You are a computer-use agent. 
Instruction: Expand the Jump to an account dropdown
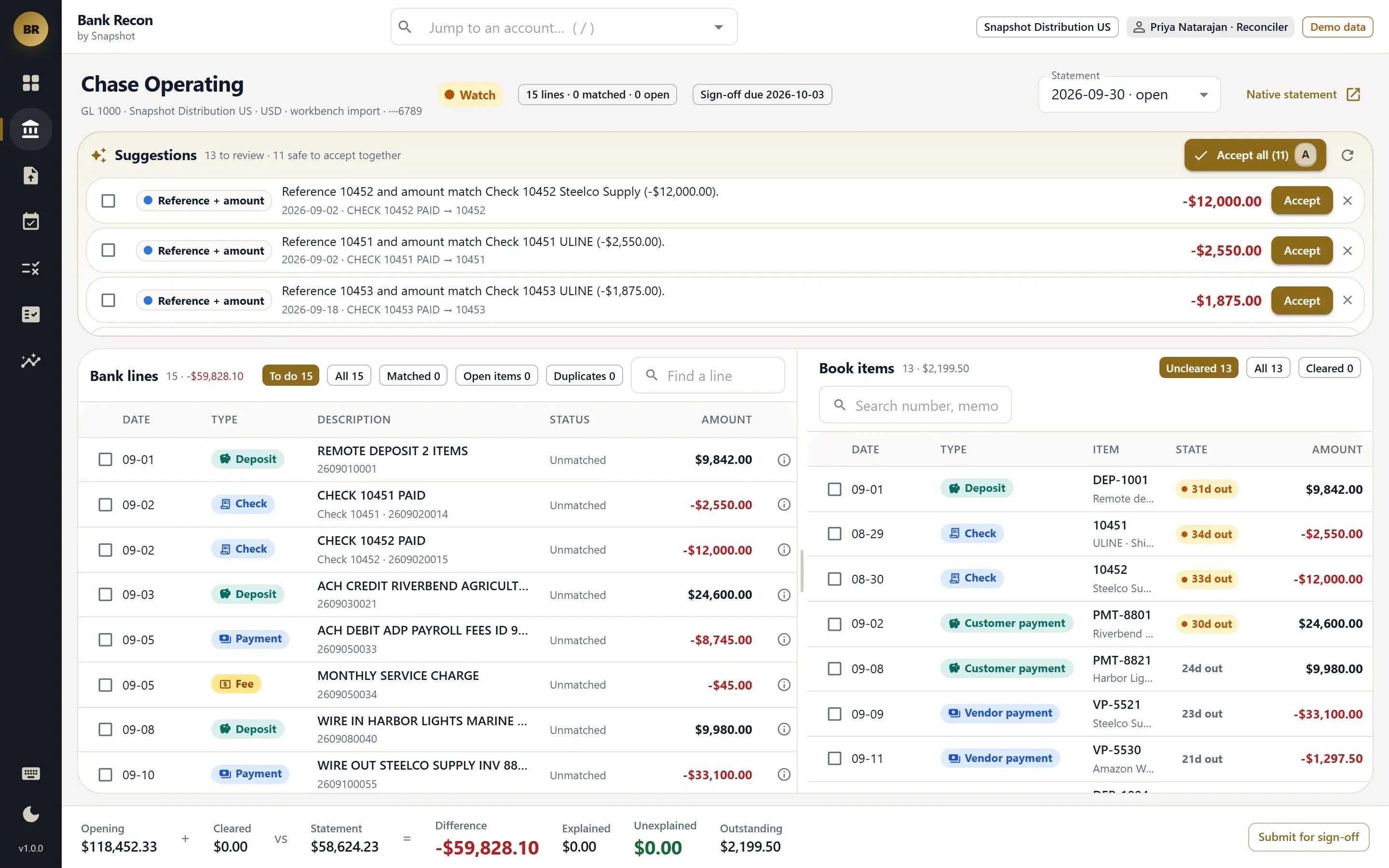pyautogui.click(x=718, y=27)
